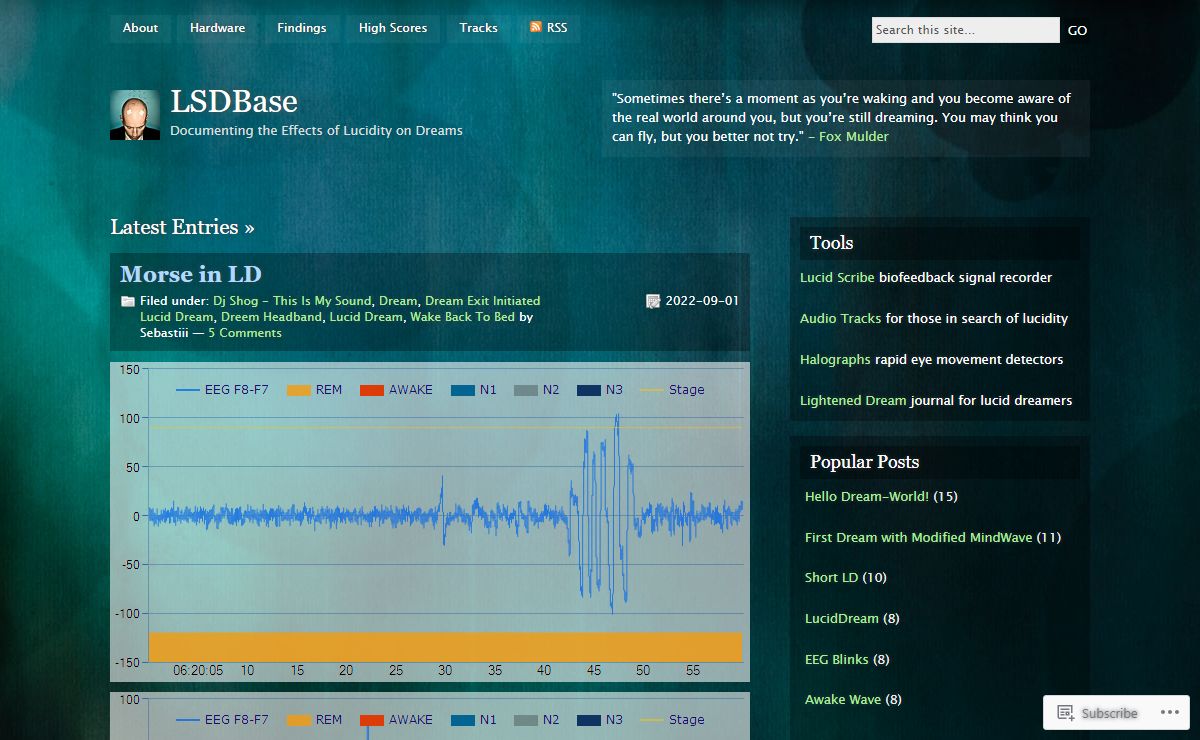Viewport: 1200px width, 740px height.
Task: Open the Tracks menu item
Action: 478,28
